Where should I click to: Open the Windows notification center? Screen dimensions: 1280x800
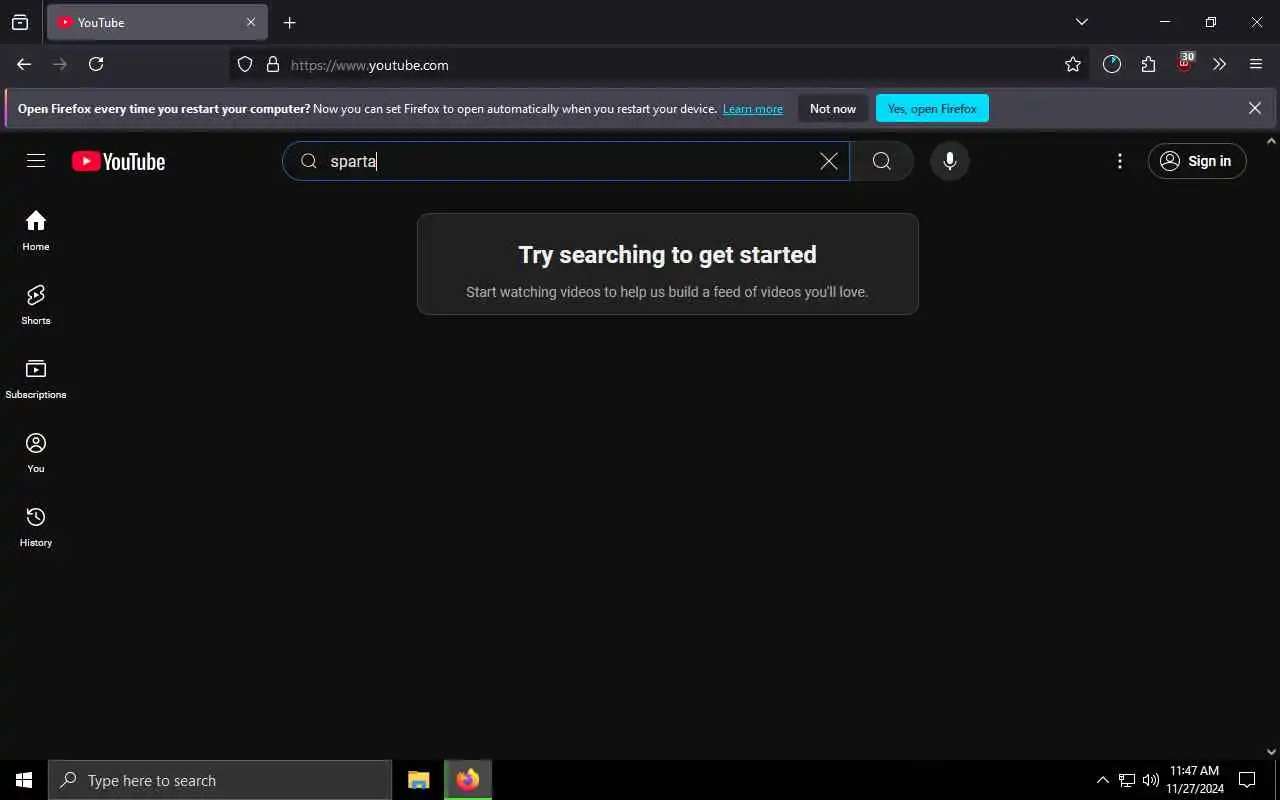(1247, 780)
